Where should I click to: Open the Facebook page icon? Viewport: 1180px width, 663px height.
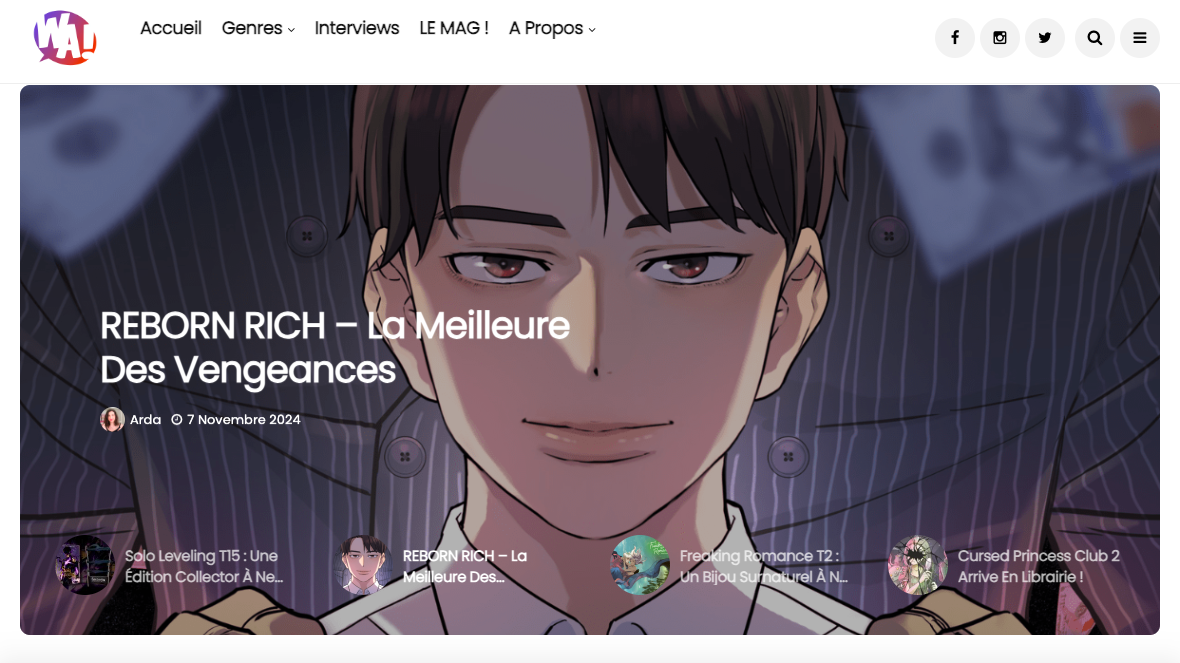click(954, 38)
